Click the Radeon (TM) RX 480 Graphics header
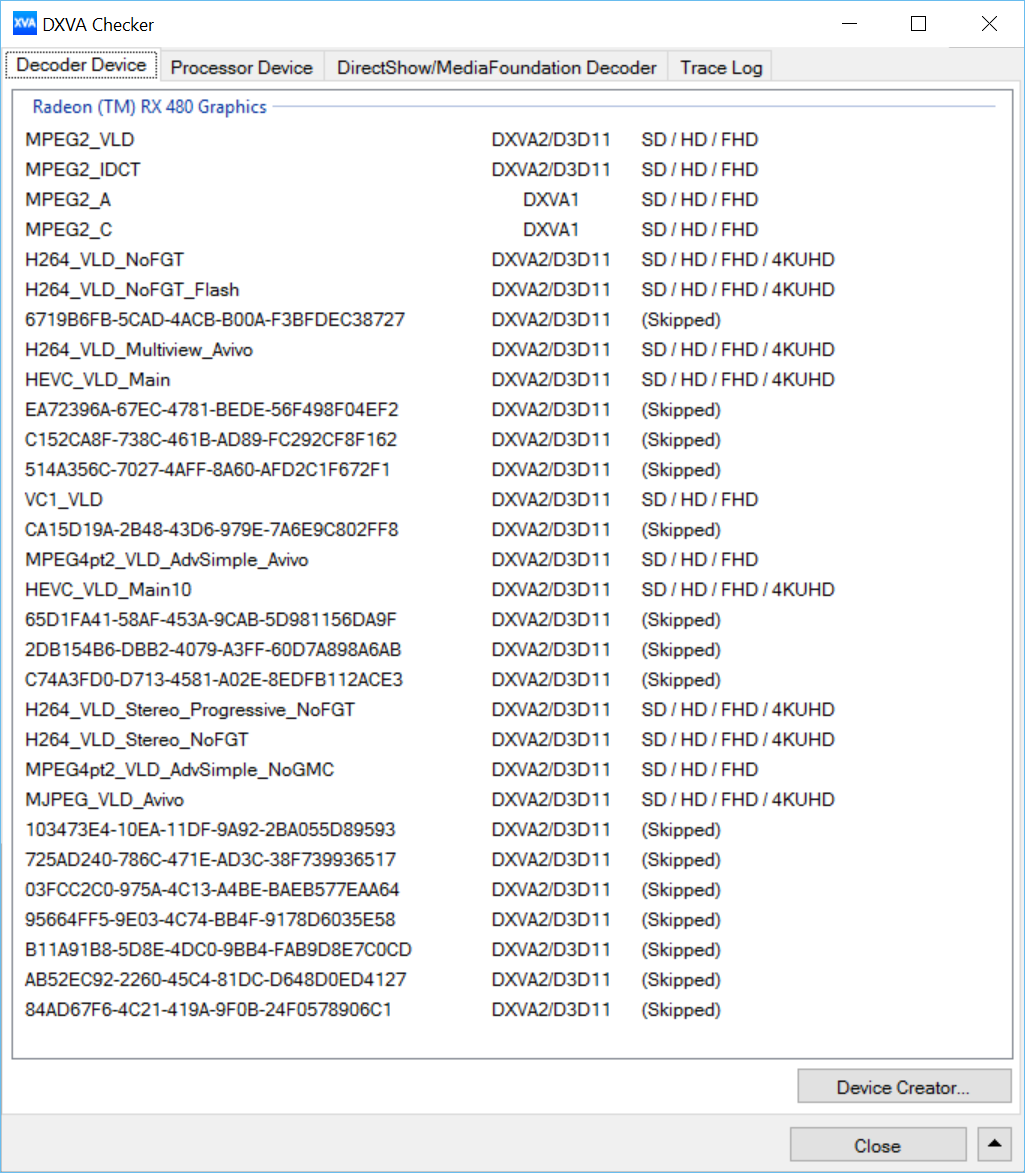The image size is (1025, 1173). (x=150, y=107)
